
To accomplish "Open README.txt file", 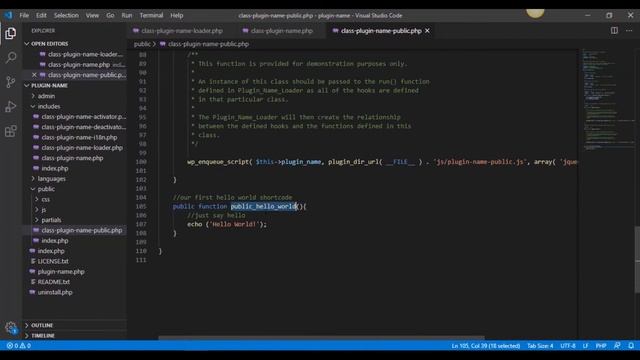I will click(x=53, y=282).
